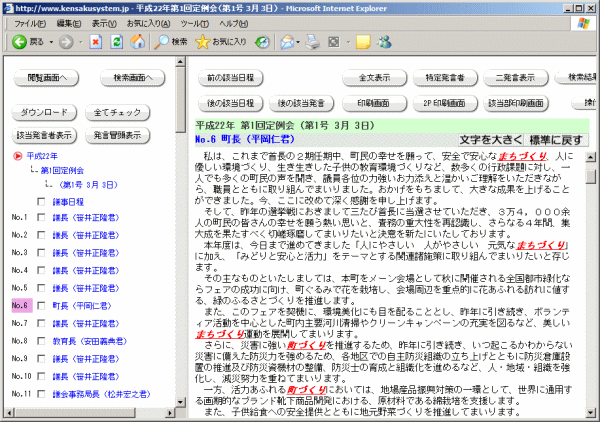Open Forward button history dropdown arrow
The width and height of the screenshot is (600, 422).
pyautogui.click(x=81, y=42)
